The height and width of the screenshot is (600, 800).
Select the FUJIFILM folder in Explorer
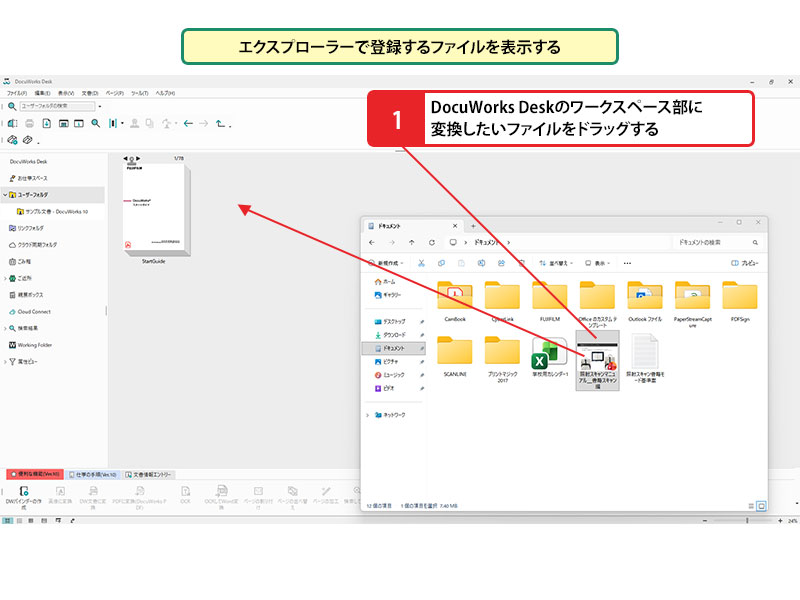point(549,302)
